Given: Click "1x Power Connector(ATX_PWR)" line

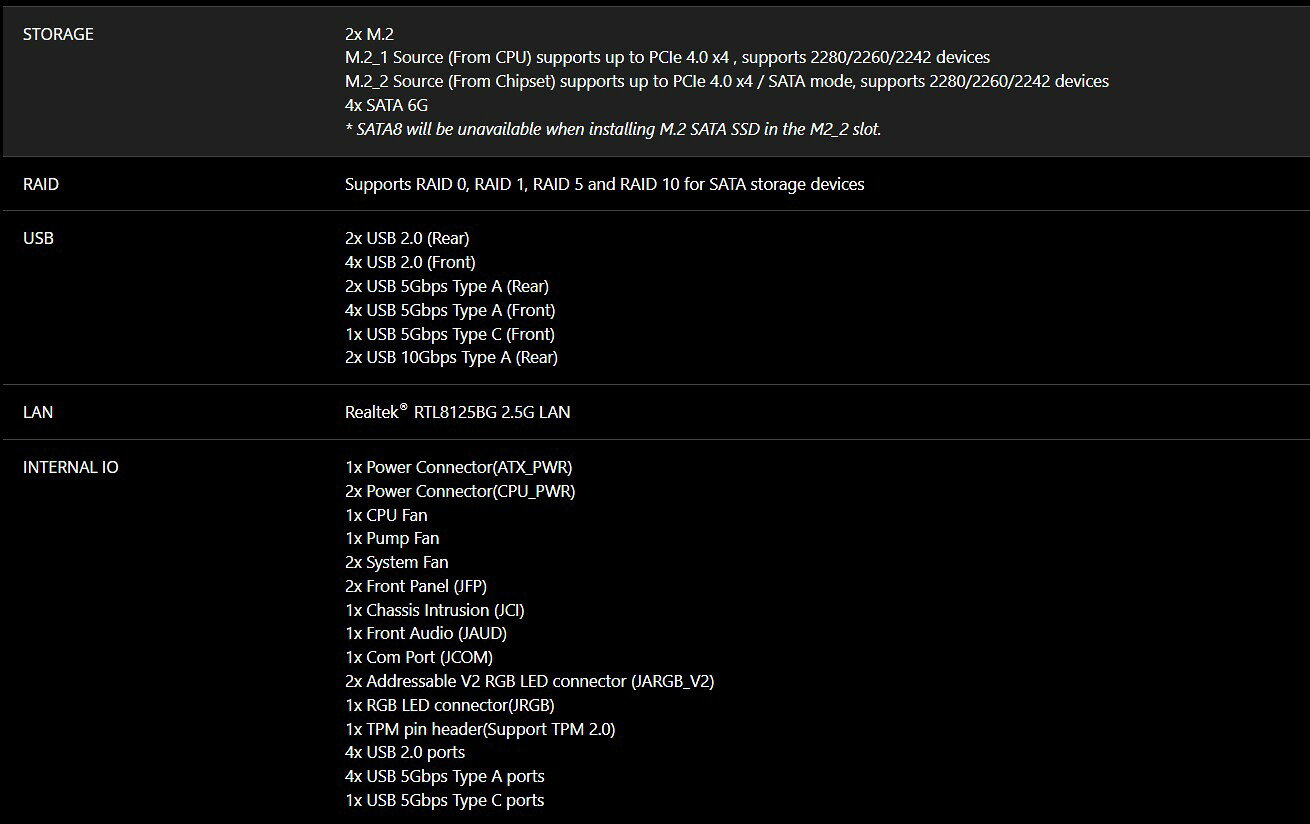Looking at the screenshot, I should (x=459, y=468).
